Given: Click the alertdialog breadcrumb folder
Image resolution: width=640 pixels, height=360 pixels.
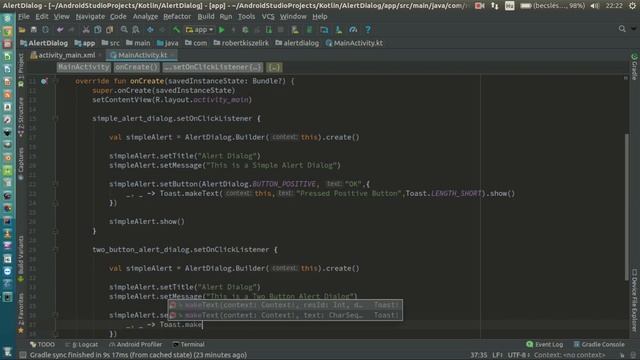Looking at the screenshot, I should point(297,43).
